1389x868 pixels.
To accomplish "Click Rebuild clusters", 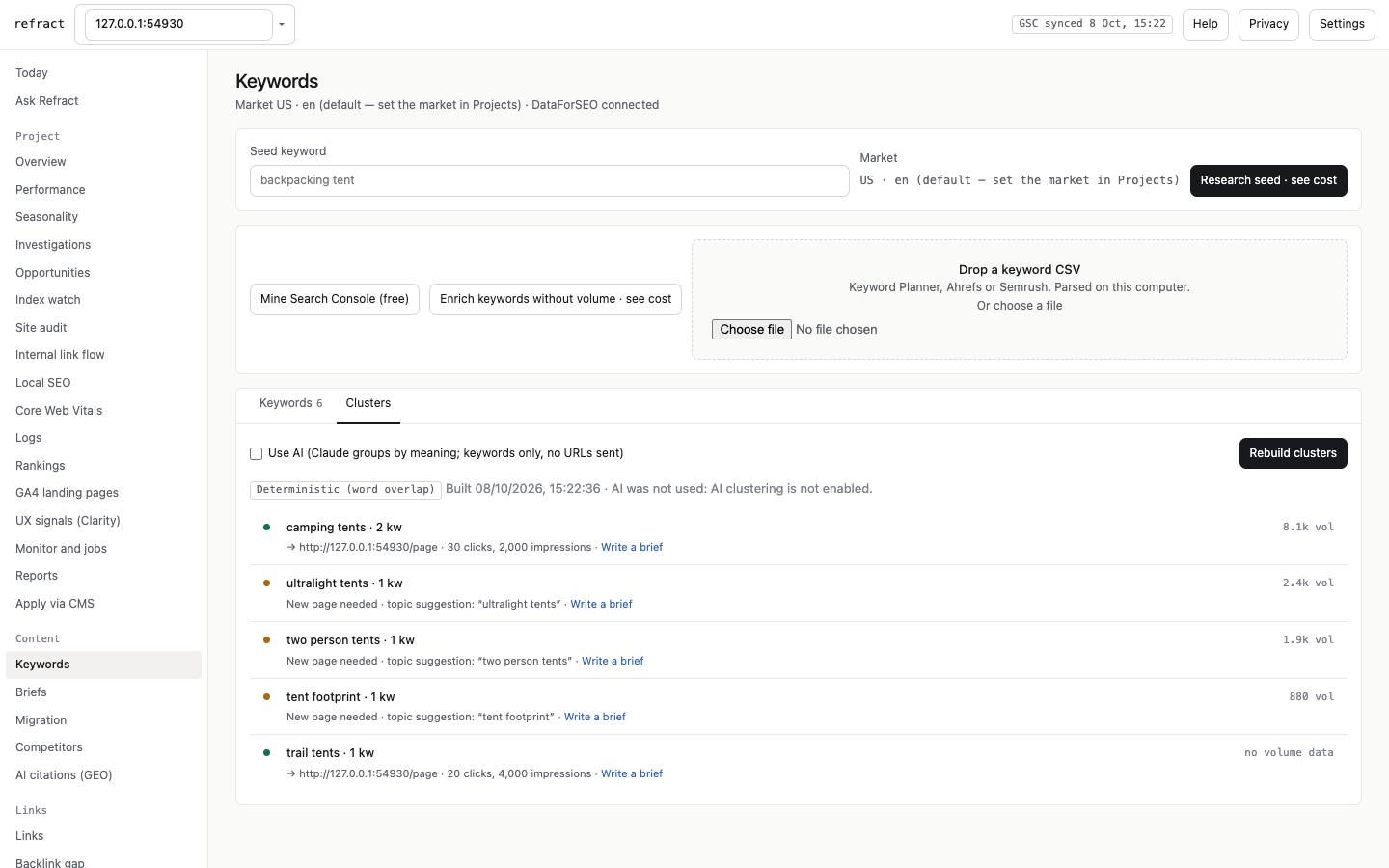I will pos(1293,453).
